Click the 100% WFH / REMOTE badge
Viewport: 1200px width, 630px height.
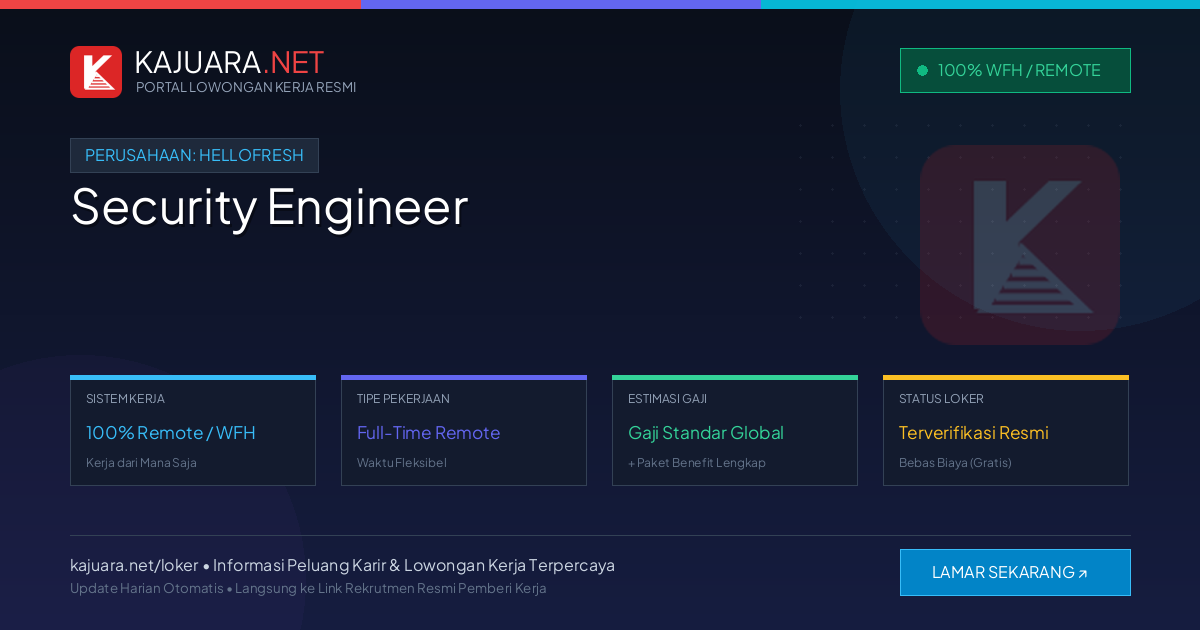tap(1015, 70)
